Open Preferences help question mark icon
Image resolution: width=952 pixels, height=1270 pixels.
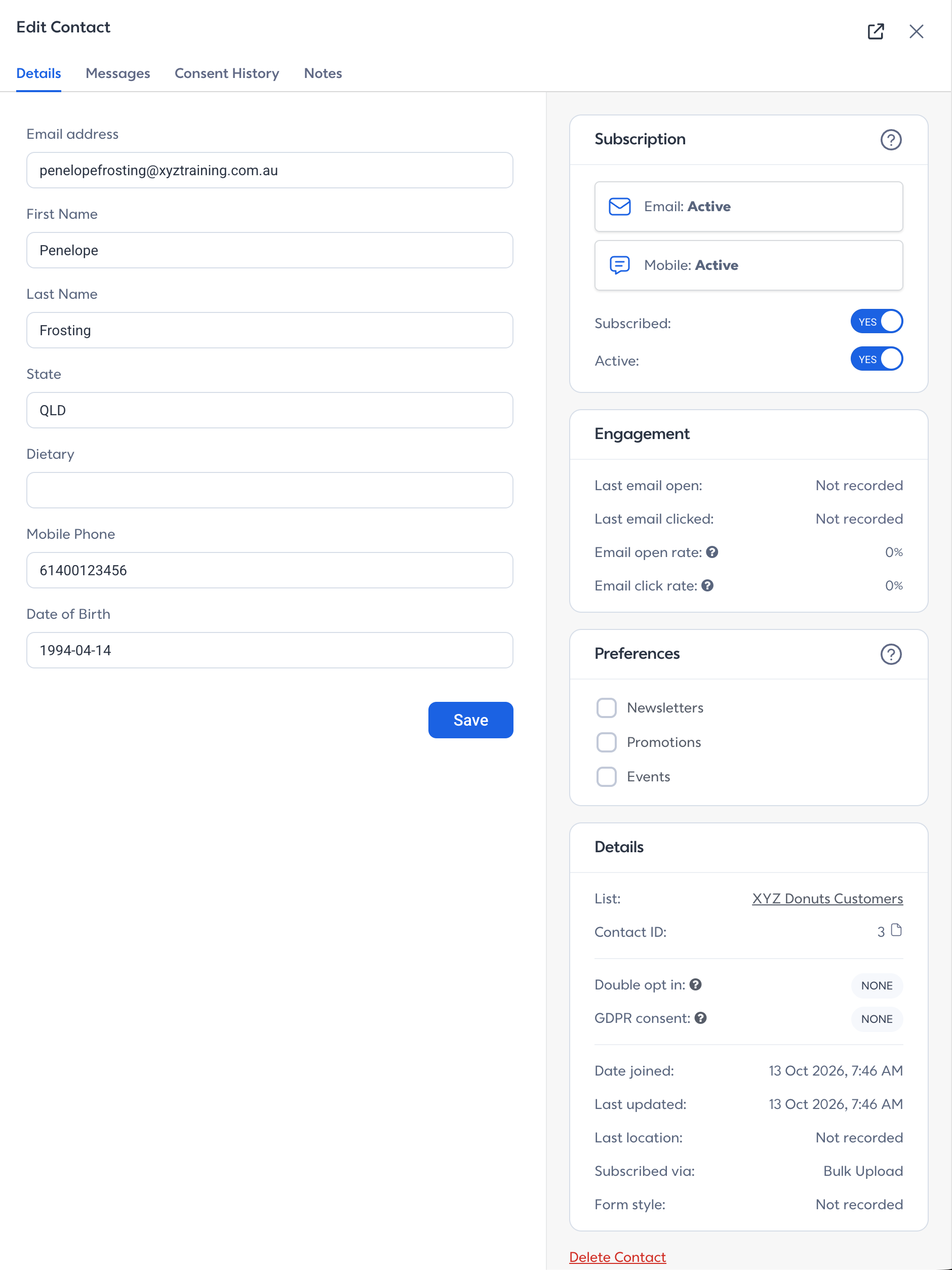pos(891,654)
